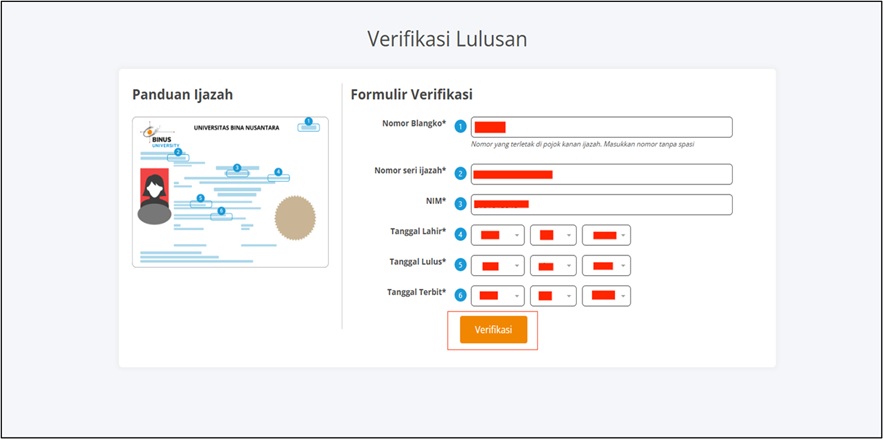Click the number 4 badge beside Tanggal Lahir
Screen dimensions: 883x439
pyautogui.click(x=460, y=235)
